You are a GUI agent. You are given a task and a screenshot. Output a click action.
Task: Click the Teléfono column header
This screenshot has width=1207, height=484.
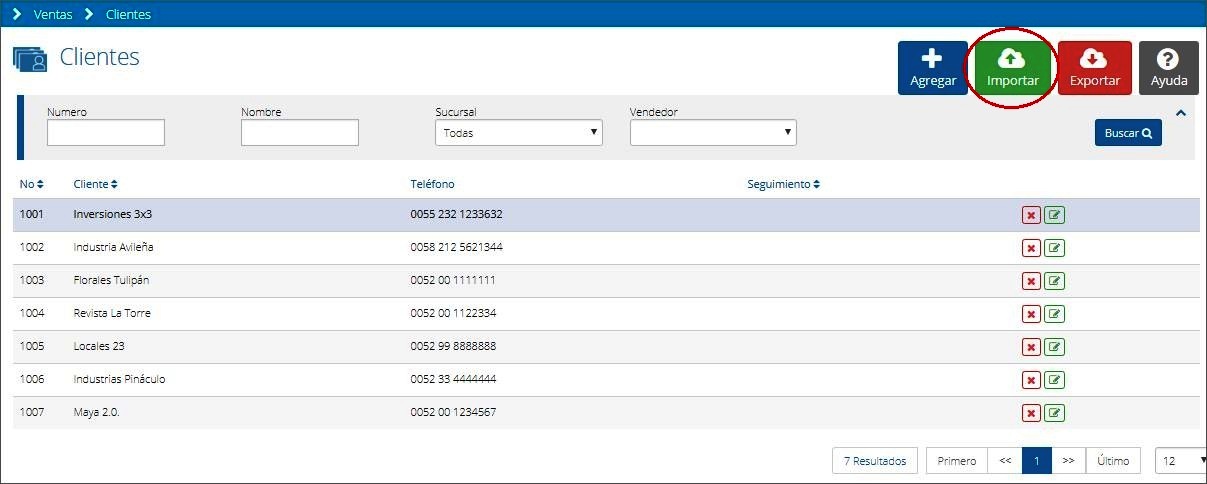(432, 184)
